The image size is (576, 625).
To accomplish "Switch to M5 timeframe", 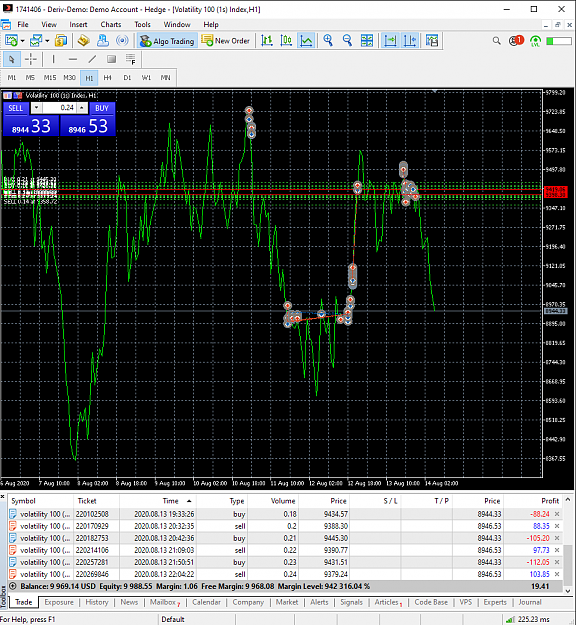I will pyautogui.click(x=30, y=78).
